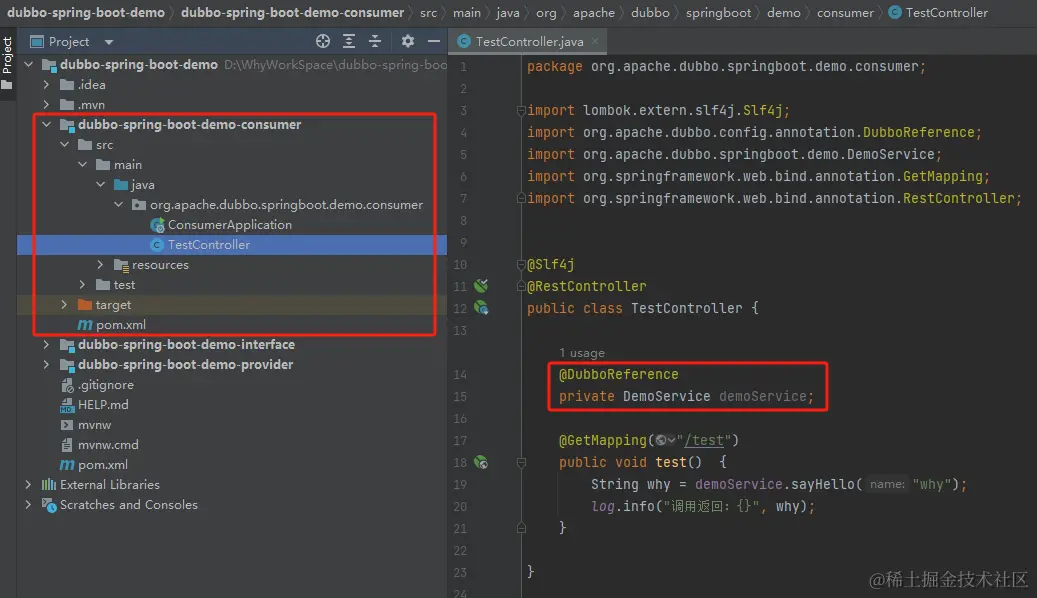Image resolution: width=1037 pixels, height=598 pixels.
Task: Open Project panel settings gear
Action: [x=407, y=42]
